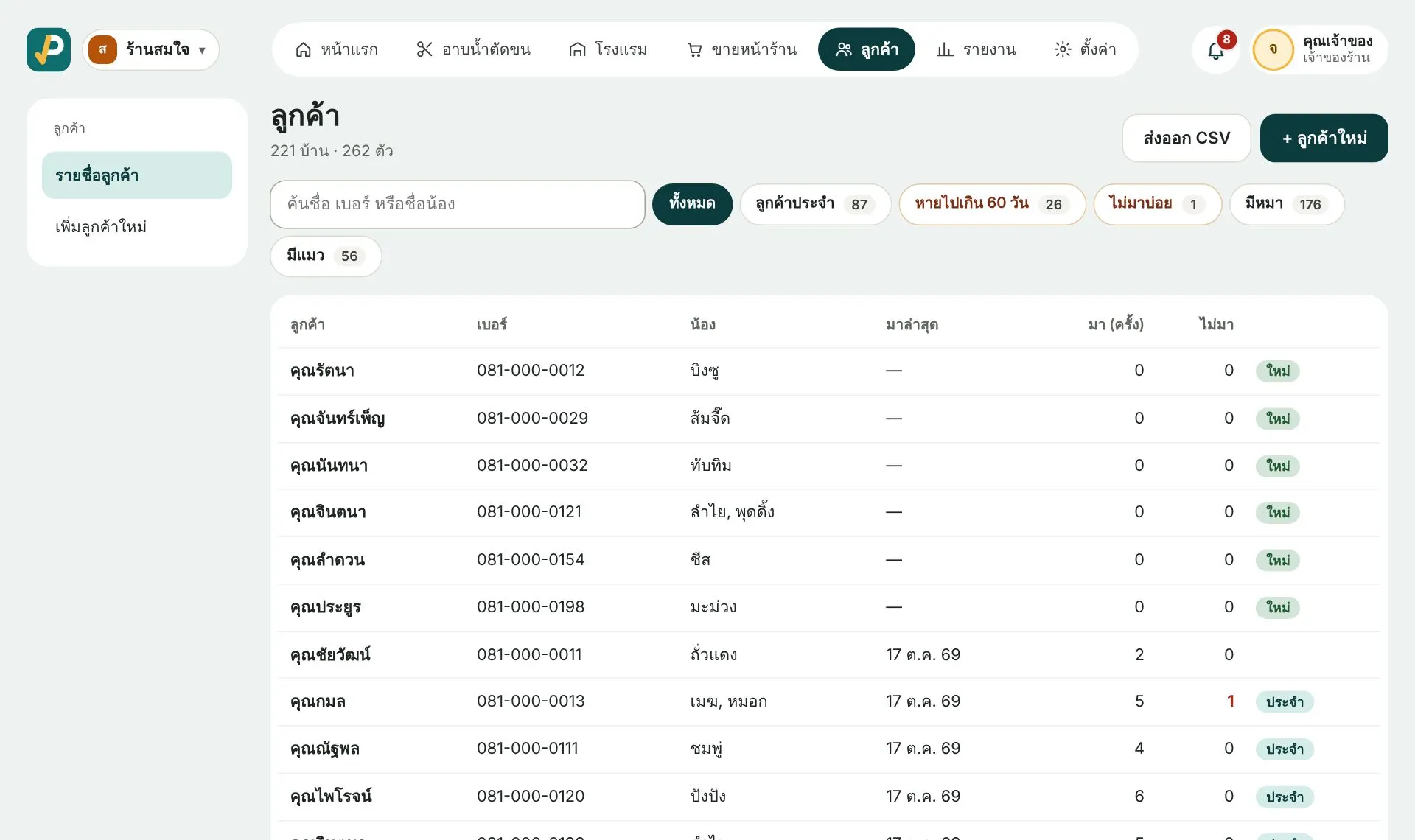Select รายชื่อลูกค้า in the sidebar
The width and height of the screenshot is (1415, 840).
coord(137,175)
